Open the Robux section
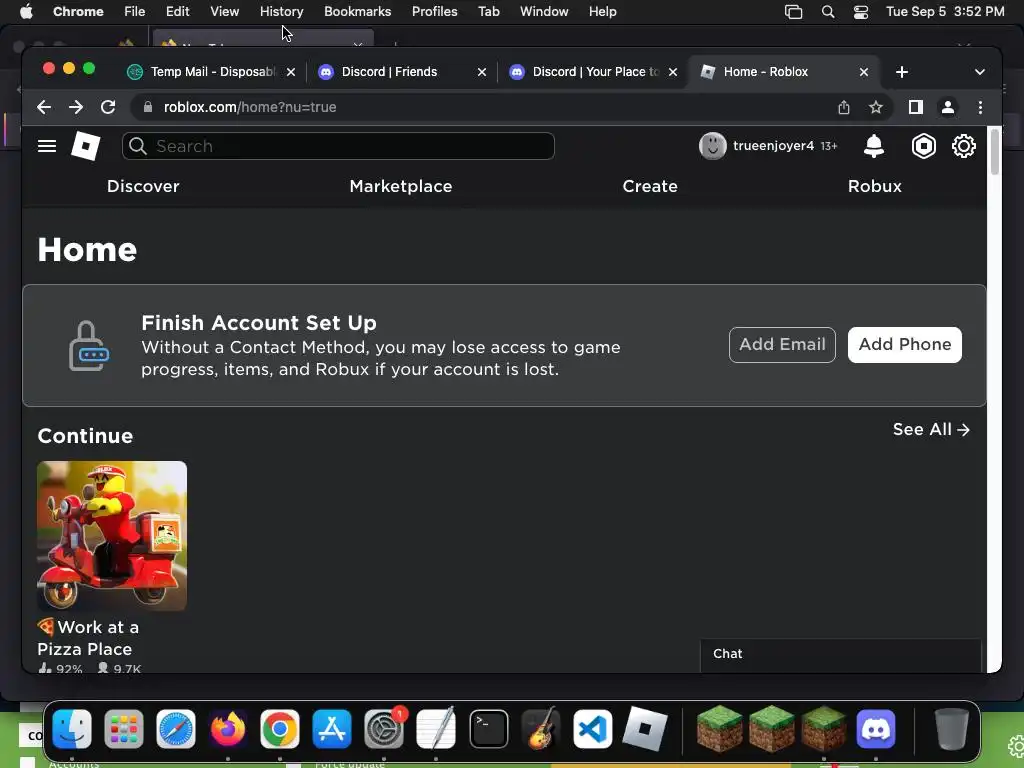Image resolution: width=1024 pixels, height=768 pixels. coord(874,186)
